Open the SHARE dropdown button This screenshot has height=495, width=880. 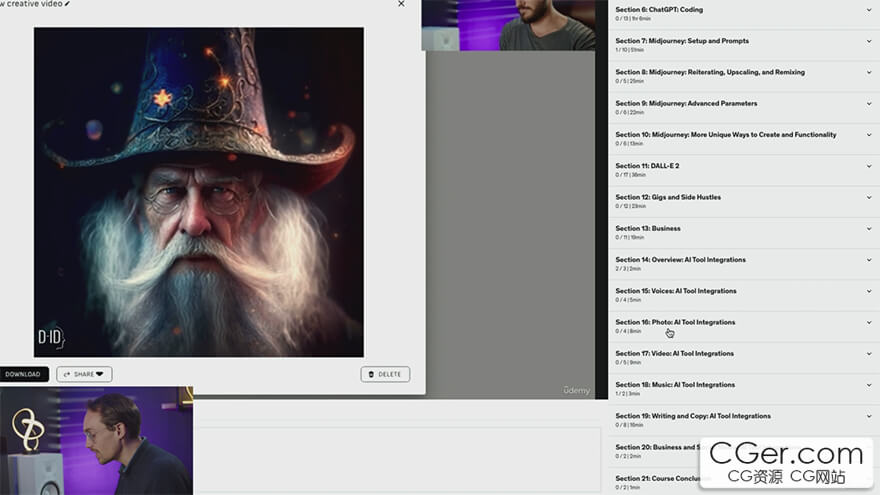84,374
